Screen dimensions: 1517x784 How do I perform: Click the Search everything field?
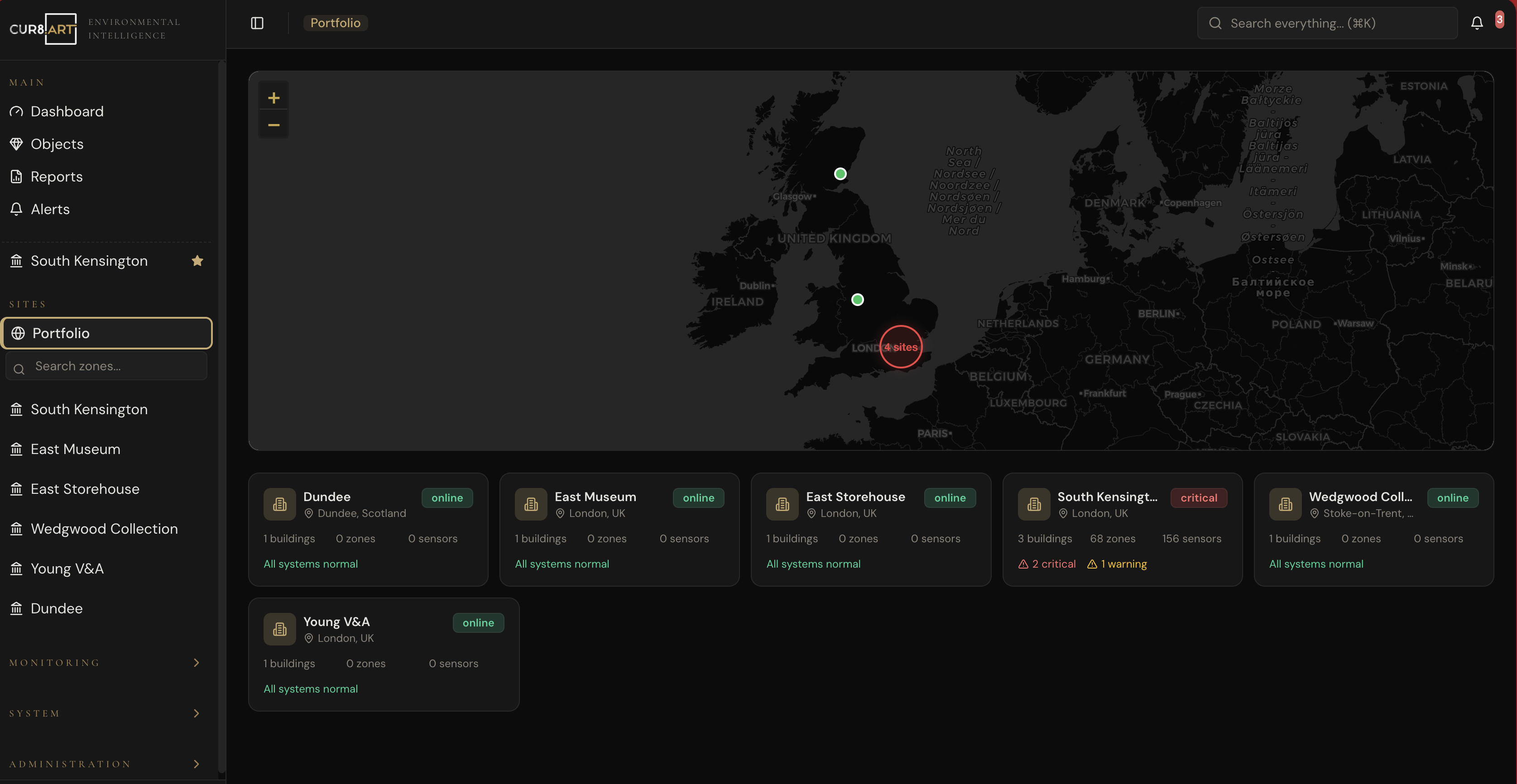1327,23
